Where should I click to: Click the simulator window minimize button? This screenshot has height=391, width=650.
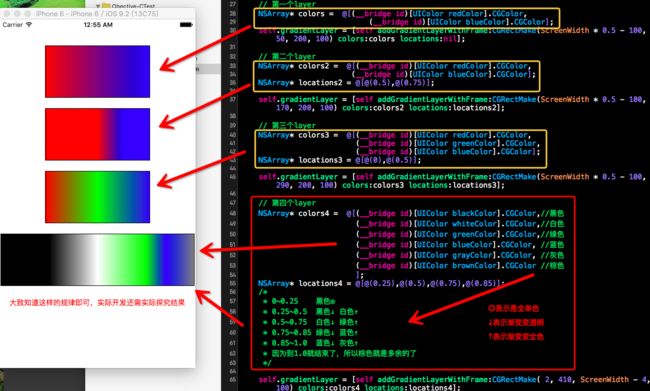17,14
